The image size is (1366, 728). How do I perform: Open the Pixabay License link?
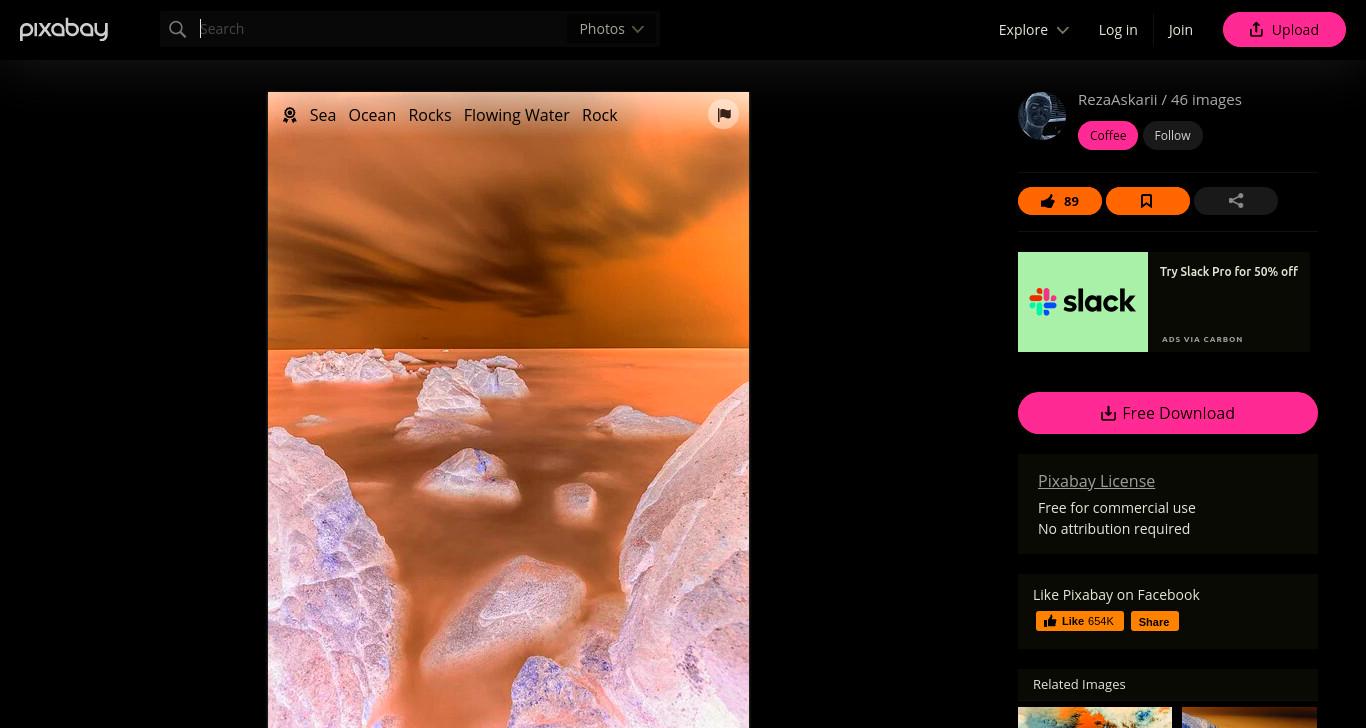click(x=1096, y=481)
